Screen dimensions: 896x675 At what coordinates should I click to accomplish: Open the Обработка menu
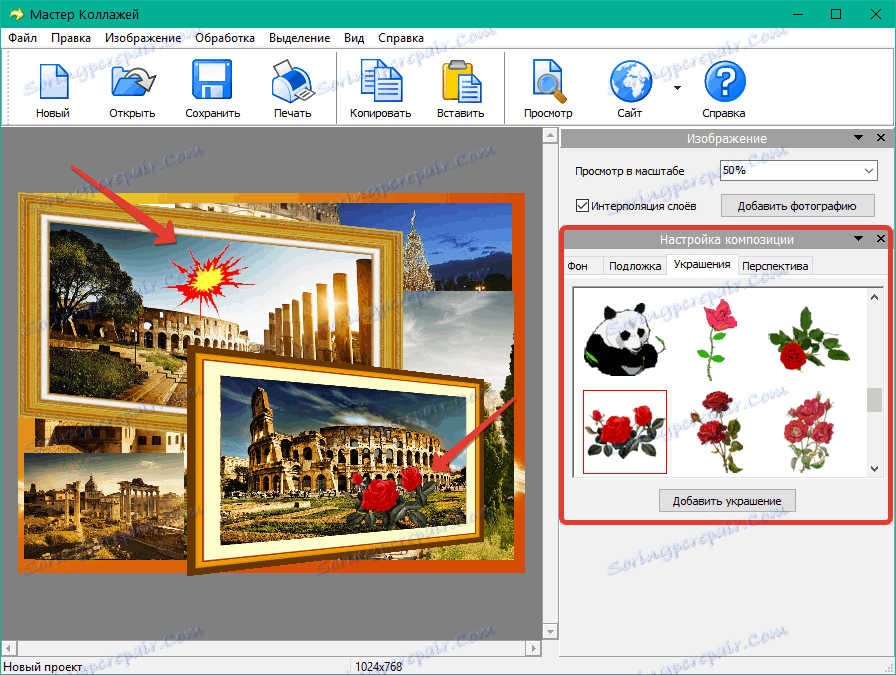click(x=225, y=38)
